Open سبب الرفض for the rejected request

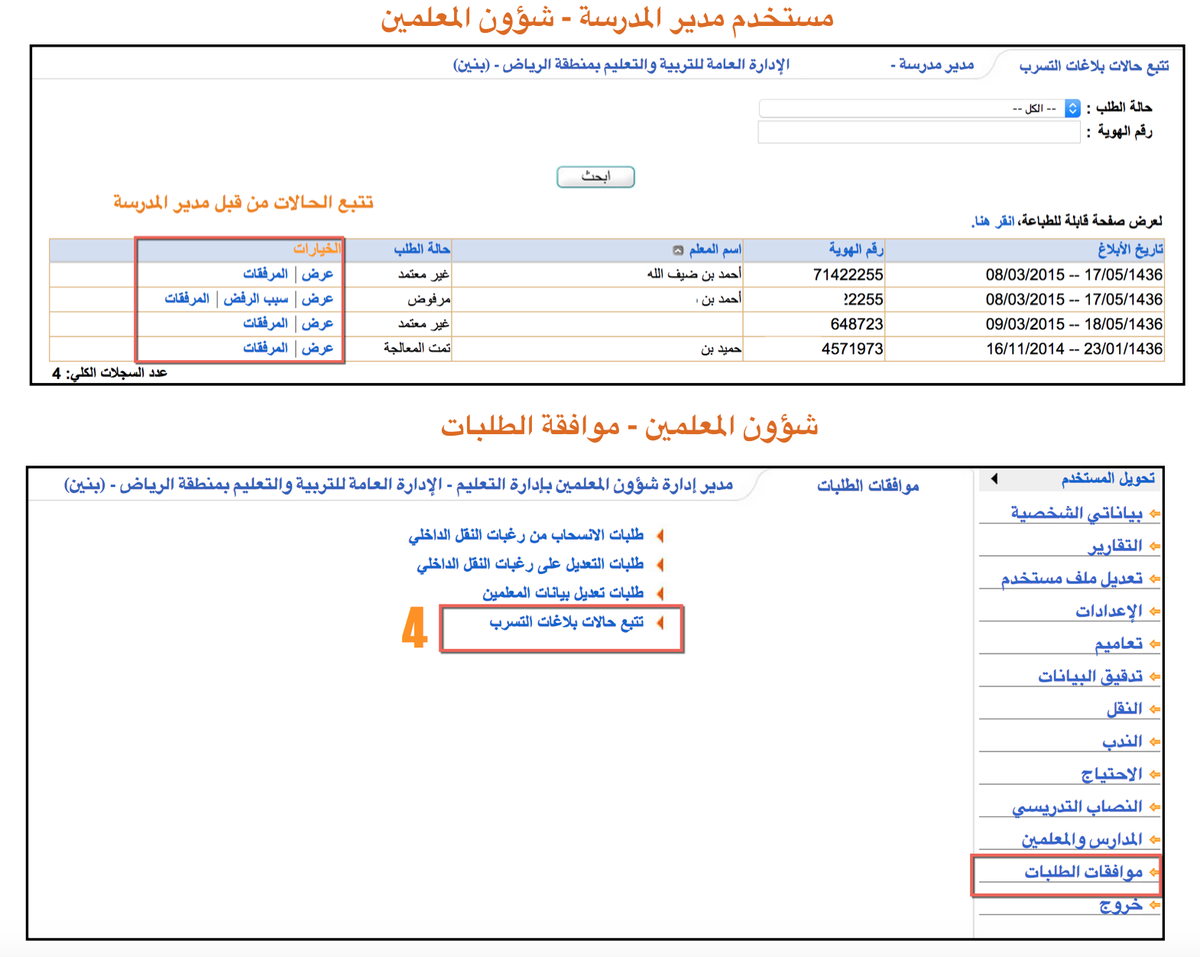click(256, 299)
